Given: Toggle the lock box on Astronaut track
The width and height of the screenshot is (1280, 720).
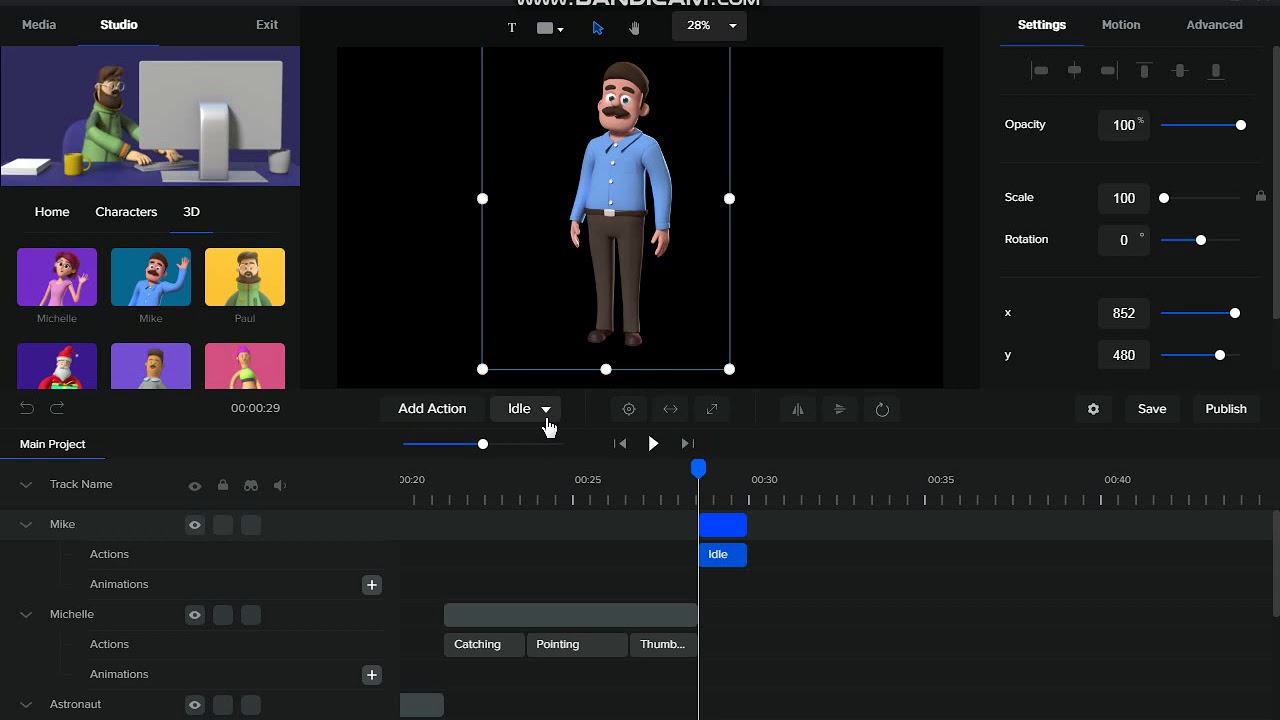Looking at the screenshot, I should point(223,705).
